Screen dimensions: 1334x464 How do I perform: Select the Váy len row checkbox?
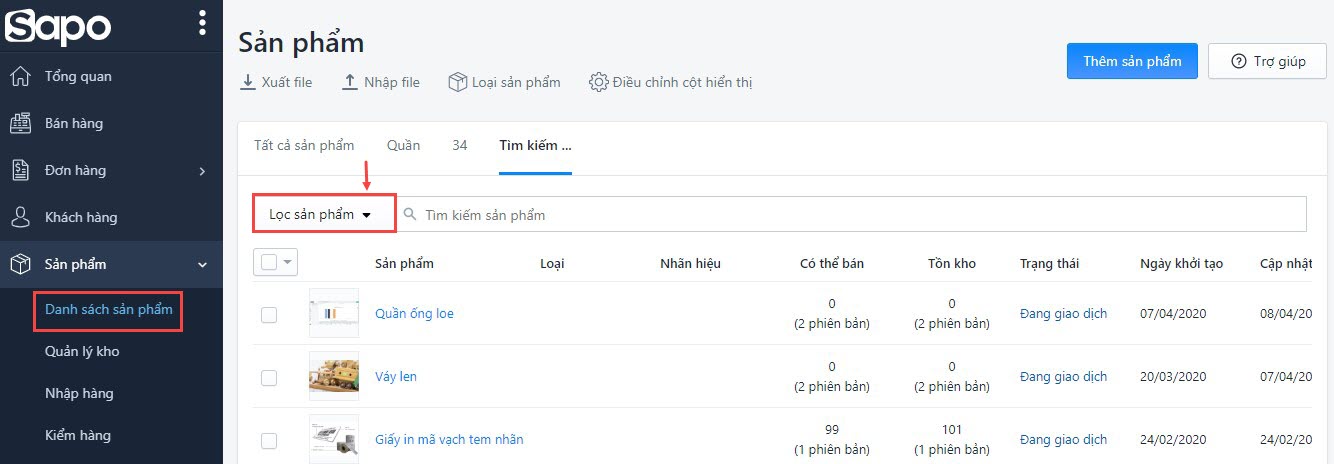(x=268, y=377)
